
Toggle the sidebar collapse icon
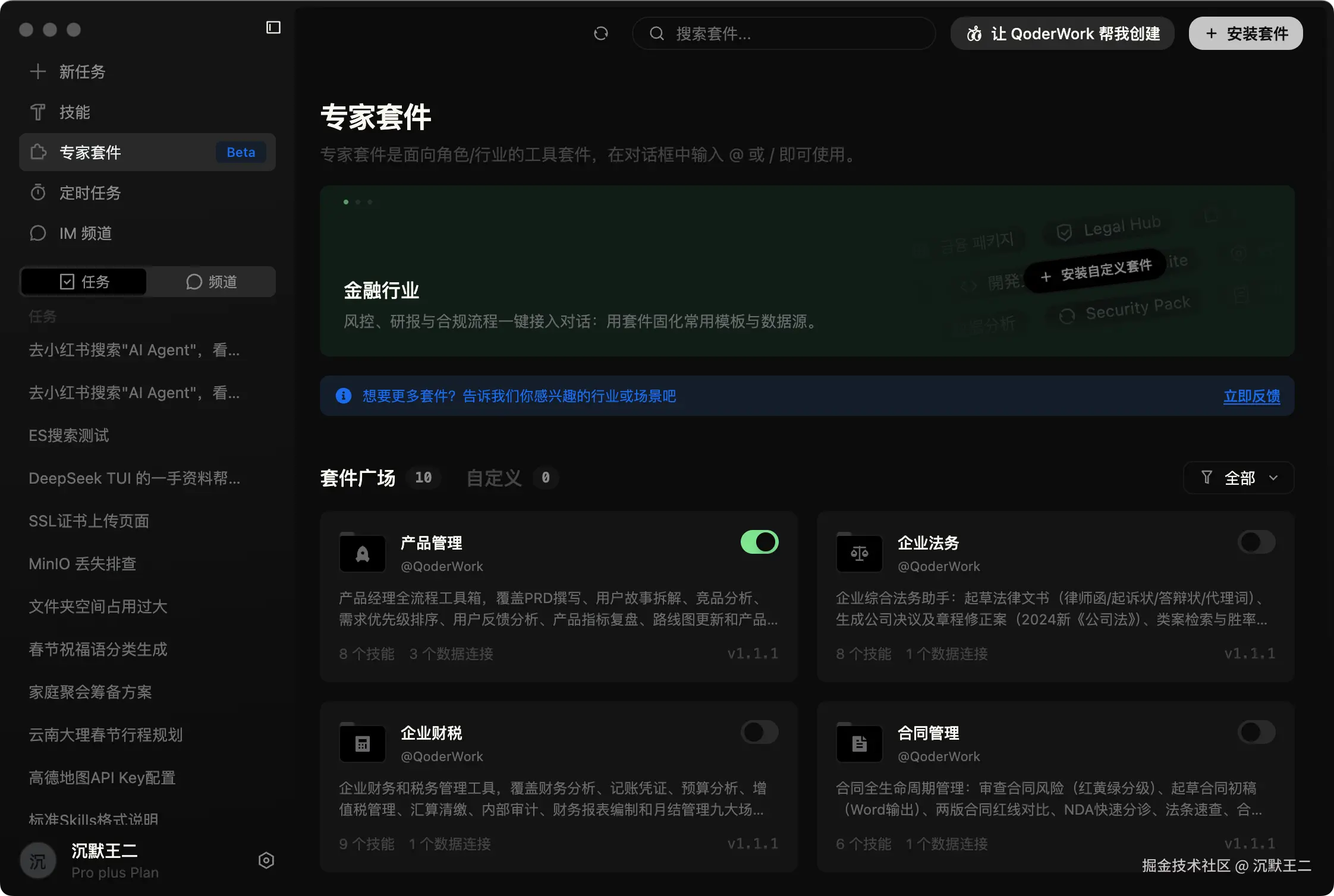[x=273, y=28]
